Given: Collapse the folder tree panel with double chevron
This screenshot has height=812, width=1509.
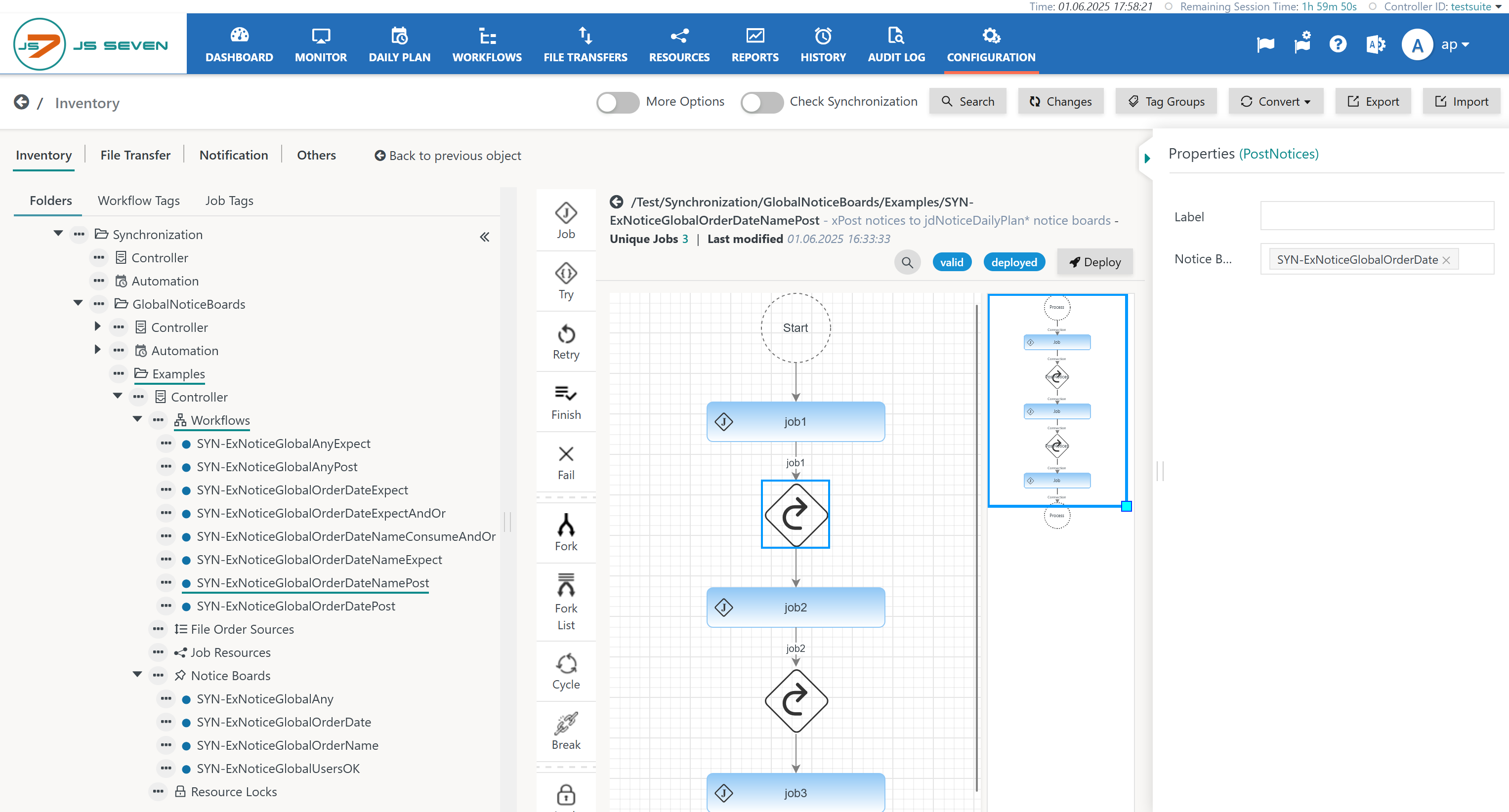Looking at the screenshot, I should [x=484, y=237].
